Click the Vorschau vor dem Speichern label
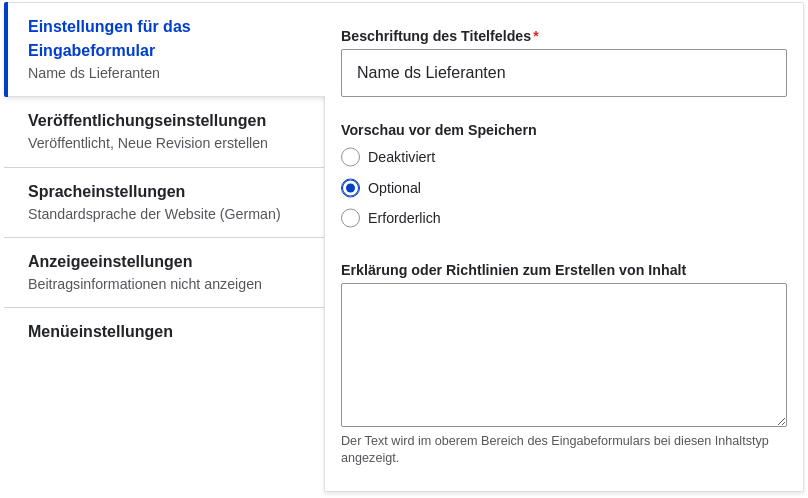This screenshot has height=498, width=808. (439, 130)
